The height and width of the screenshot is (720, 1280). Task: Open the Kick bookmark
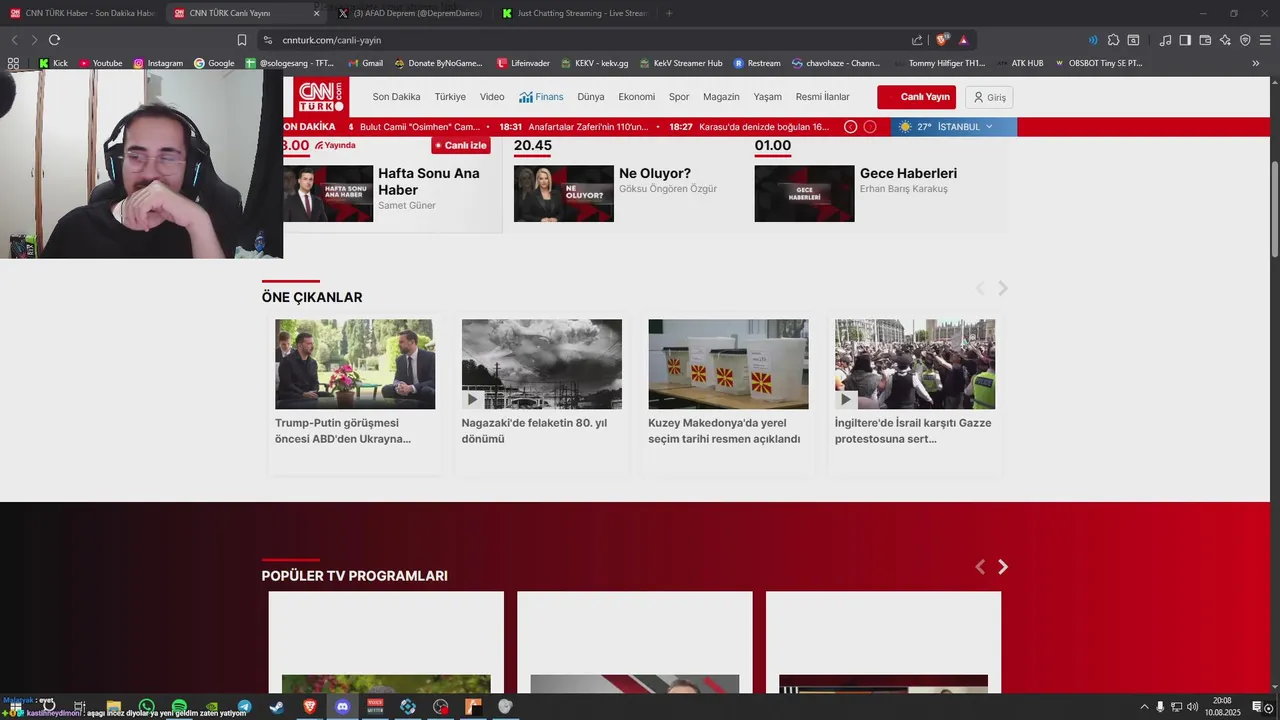tap(53, 63)
